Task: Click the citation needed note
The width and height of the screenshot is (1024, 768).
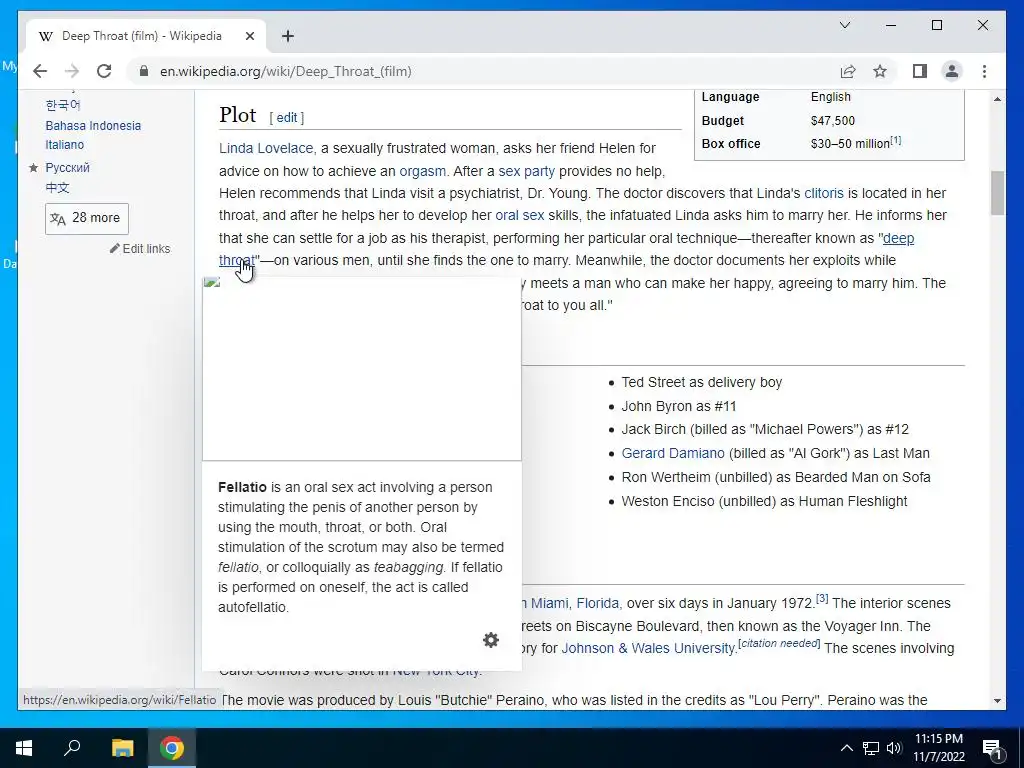Action: 779,643
